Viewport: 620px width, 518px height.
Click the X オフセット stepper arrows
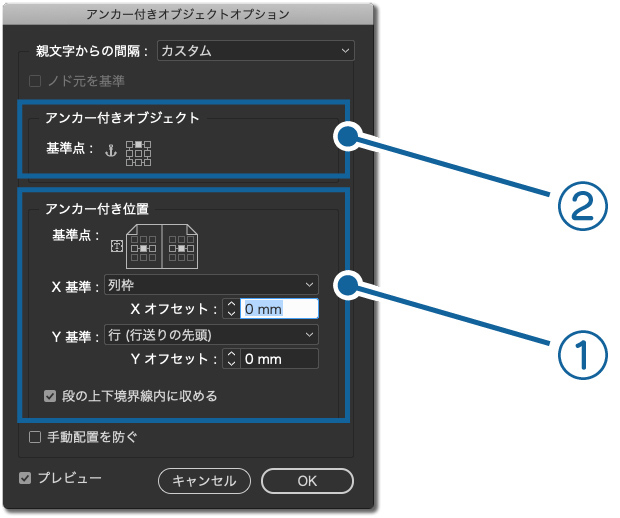(231, 309)
